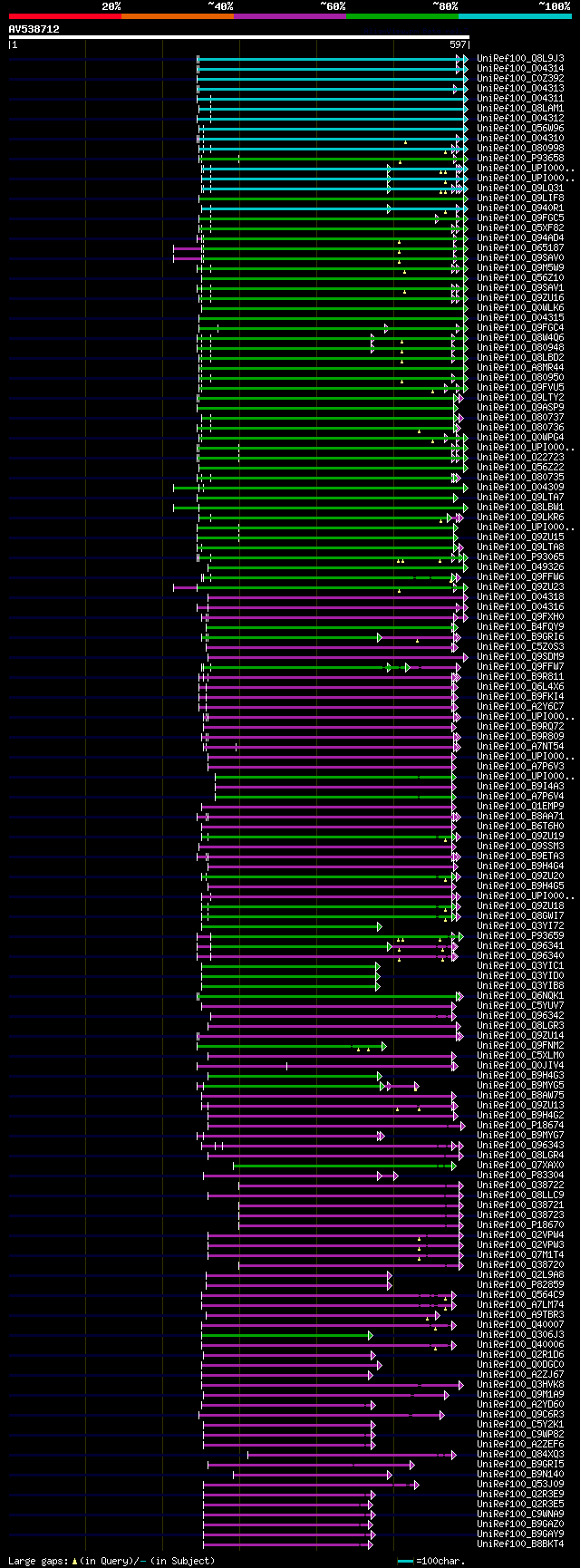The width and height of the screenshot is (580, 1568).
Task: Select the UniRef100_Q6NQK1 label
Action: point(520,995)
